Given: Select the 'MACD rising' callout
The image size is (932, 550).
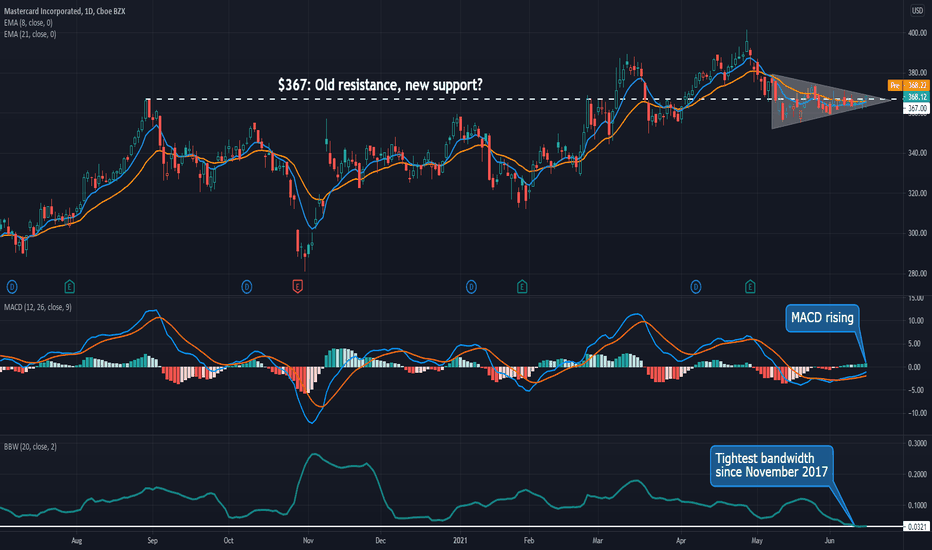Looking at the screenshot, I should (822, 318).
